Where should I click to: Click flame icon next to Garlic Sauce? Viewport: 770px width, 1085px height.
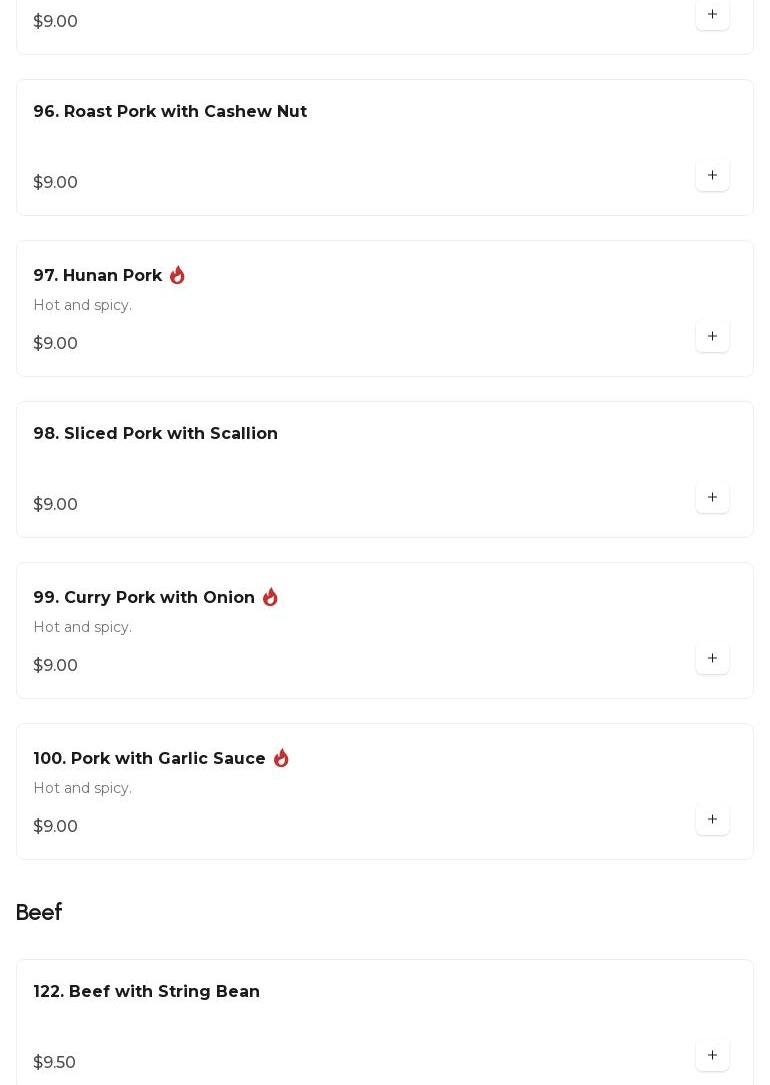281,758
